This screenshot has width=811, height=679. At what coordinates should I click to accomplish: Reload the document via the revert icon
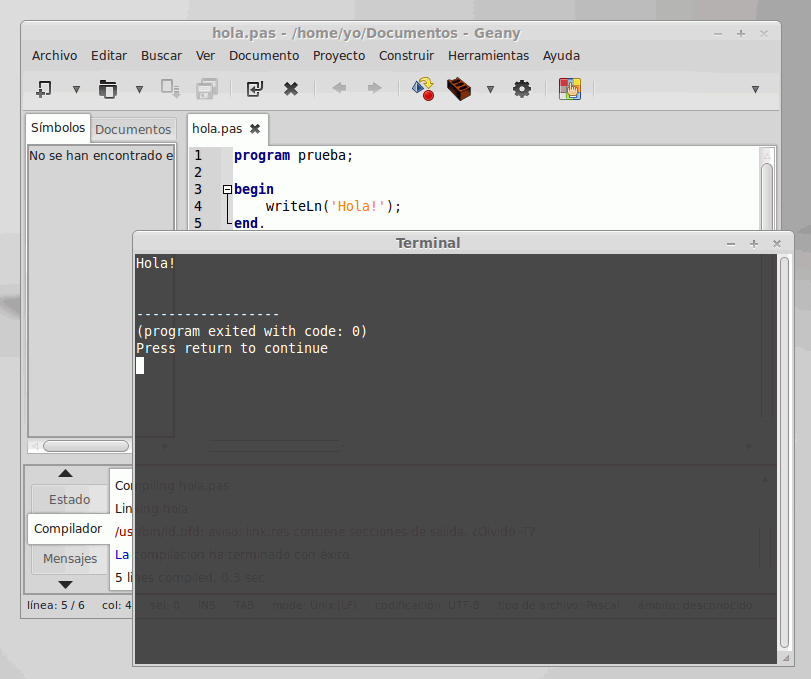[254, 88]
